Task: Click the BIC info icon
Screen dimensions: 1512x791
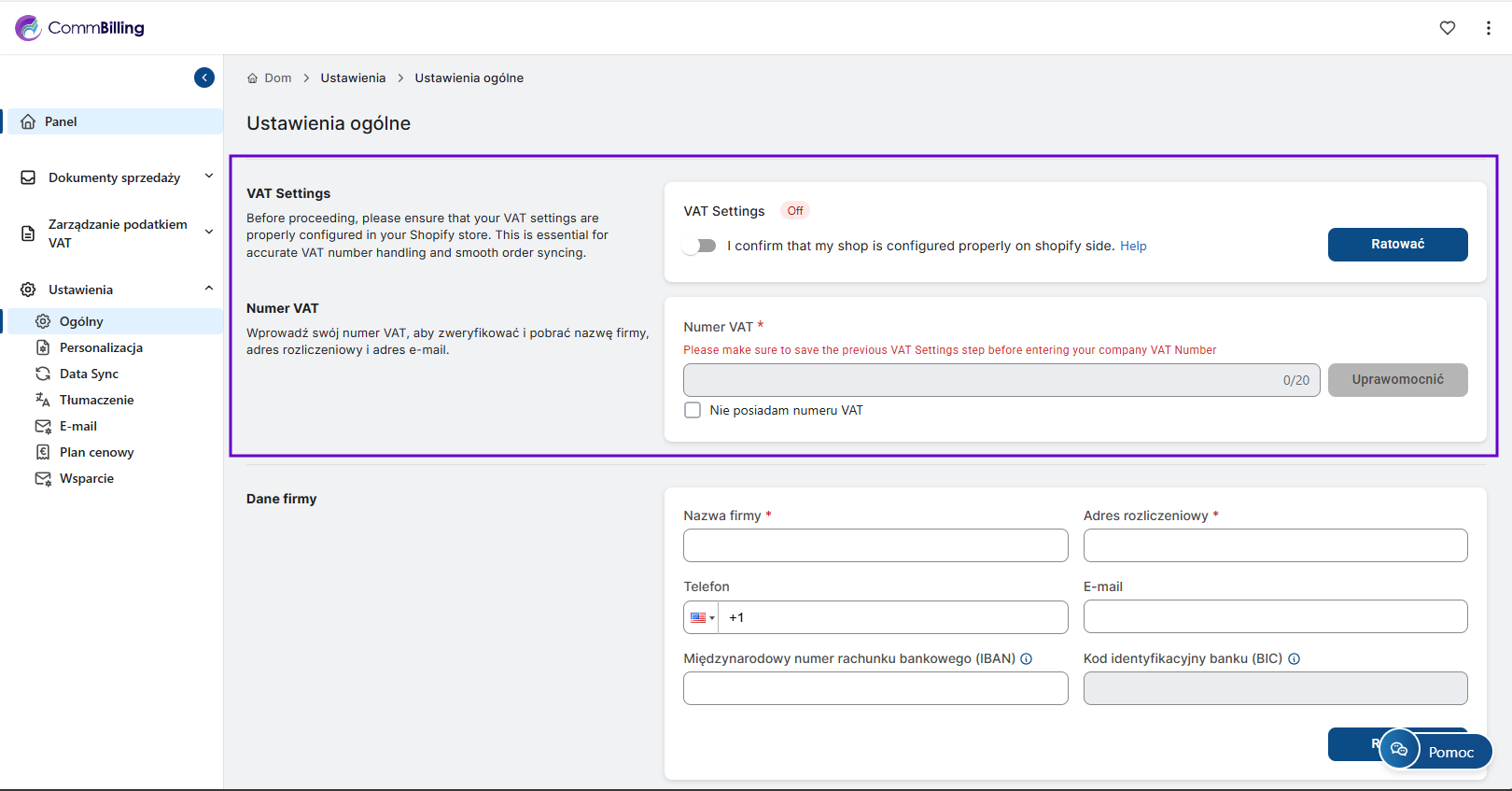Action: 1295,659
